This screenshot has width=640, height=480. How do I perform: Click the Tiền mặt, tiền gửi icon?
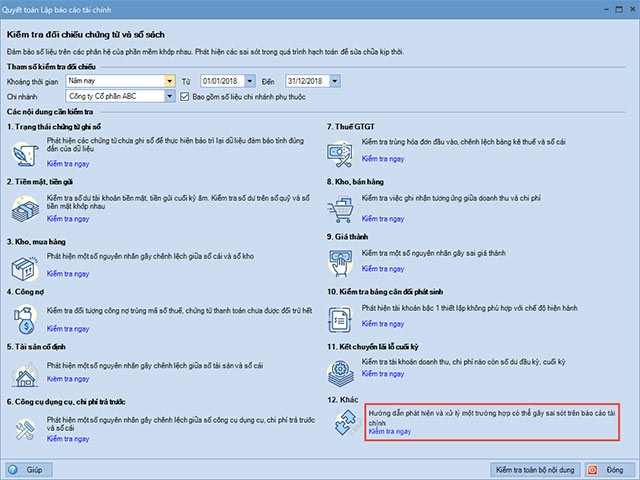pyautogui.click(x=24, y=208)
